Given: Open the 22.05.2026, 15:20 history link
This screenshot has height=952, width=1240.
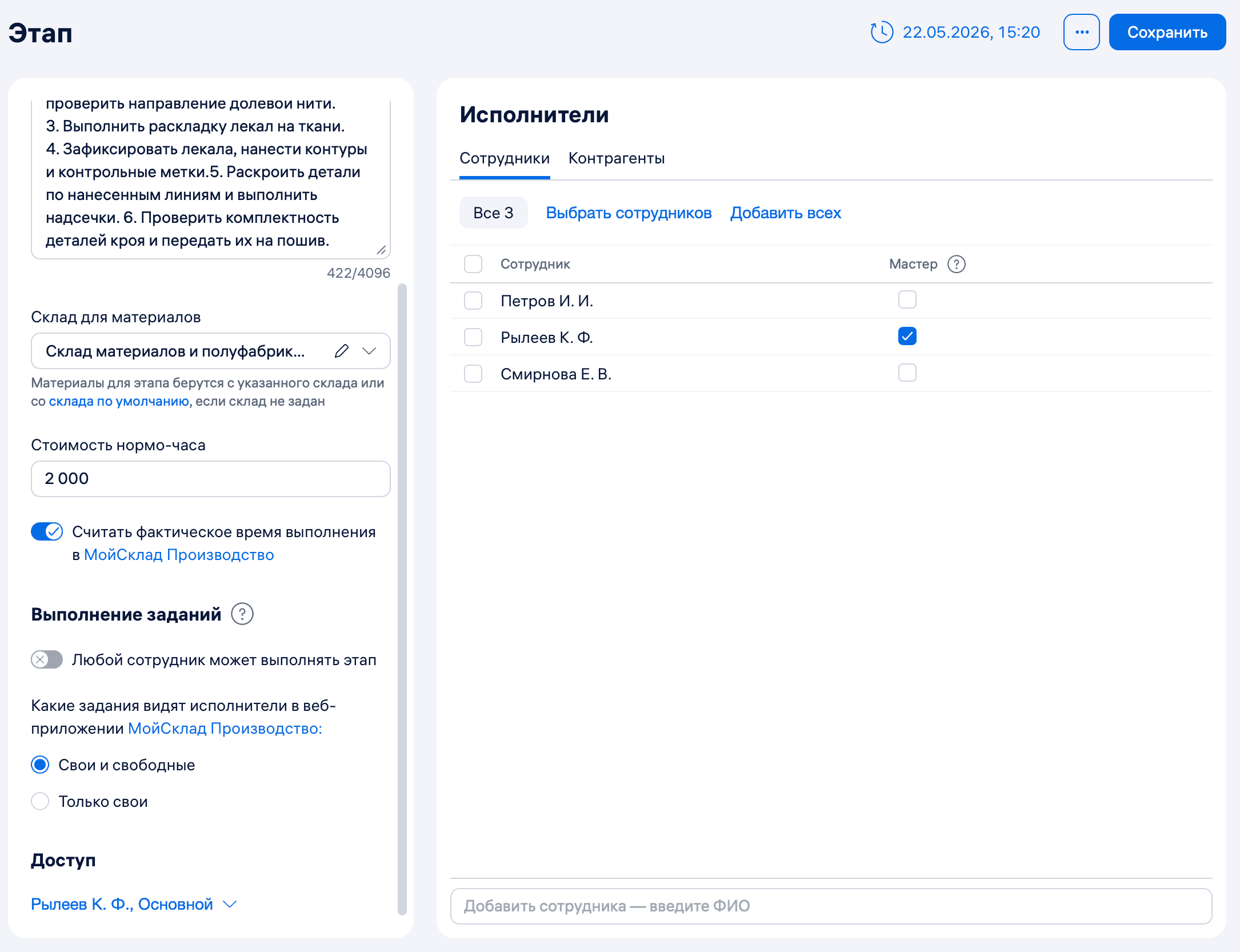Looking at the screenshot, I should tap(971, 32).
